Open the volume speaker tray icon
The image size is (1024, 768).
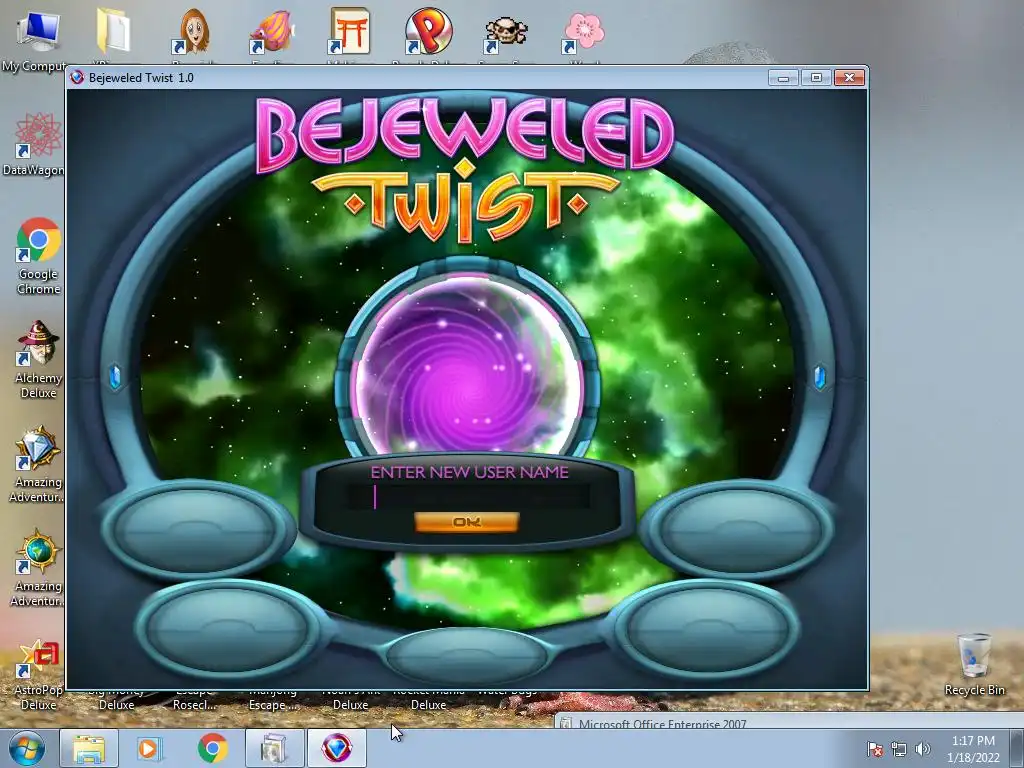click(923, 748)
